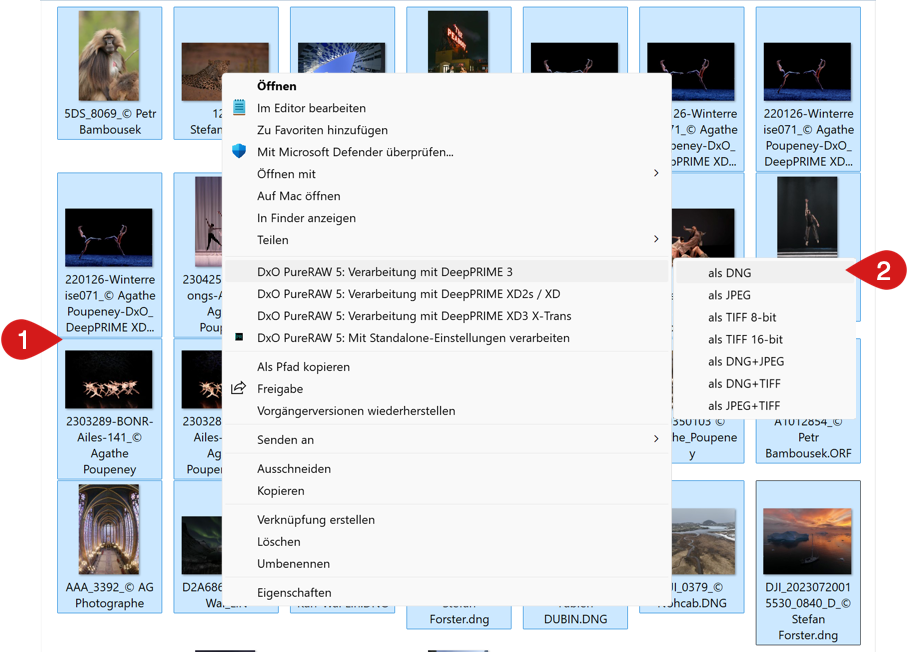Select the 2303289-BONR-Ailes-141 Agathe Poupeney thumbnail
Screen dimensions: 908x652
(x=109, y=379)
